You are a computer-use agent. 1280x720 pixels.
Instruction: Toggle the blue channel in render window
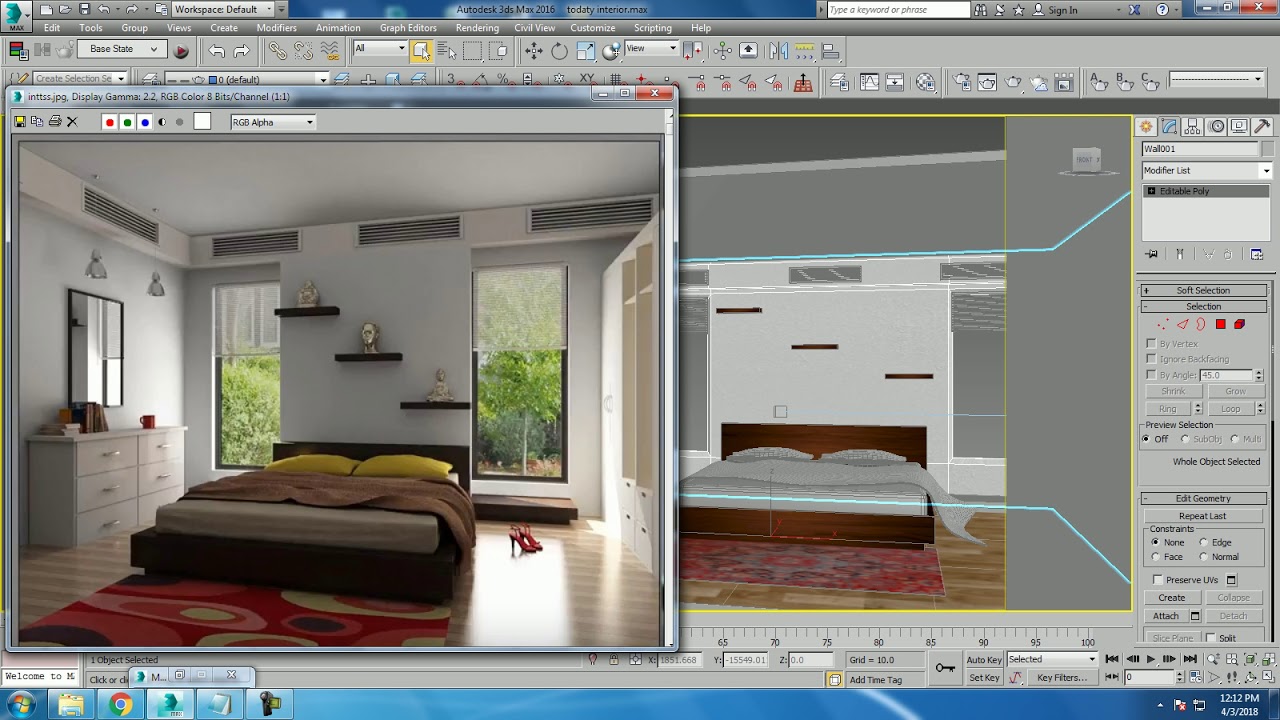(145, 122)
